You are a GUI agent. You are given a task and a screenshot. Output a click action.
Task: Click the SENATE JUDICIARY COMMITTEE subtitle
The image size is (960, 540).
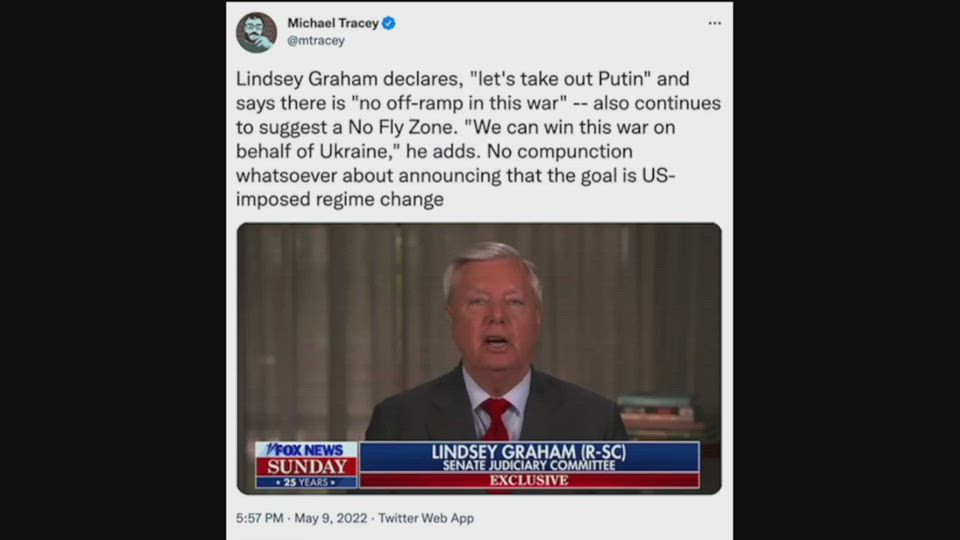click(529, 466)
